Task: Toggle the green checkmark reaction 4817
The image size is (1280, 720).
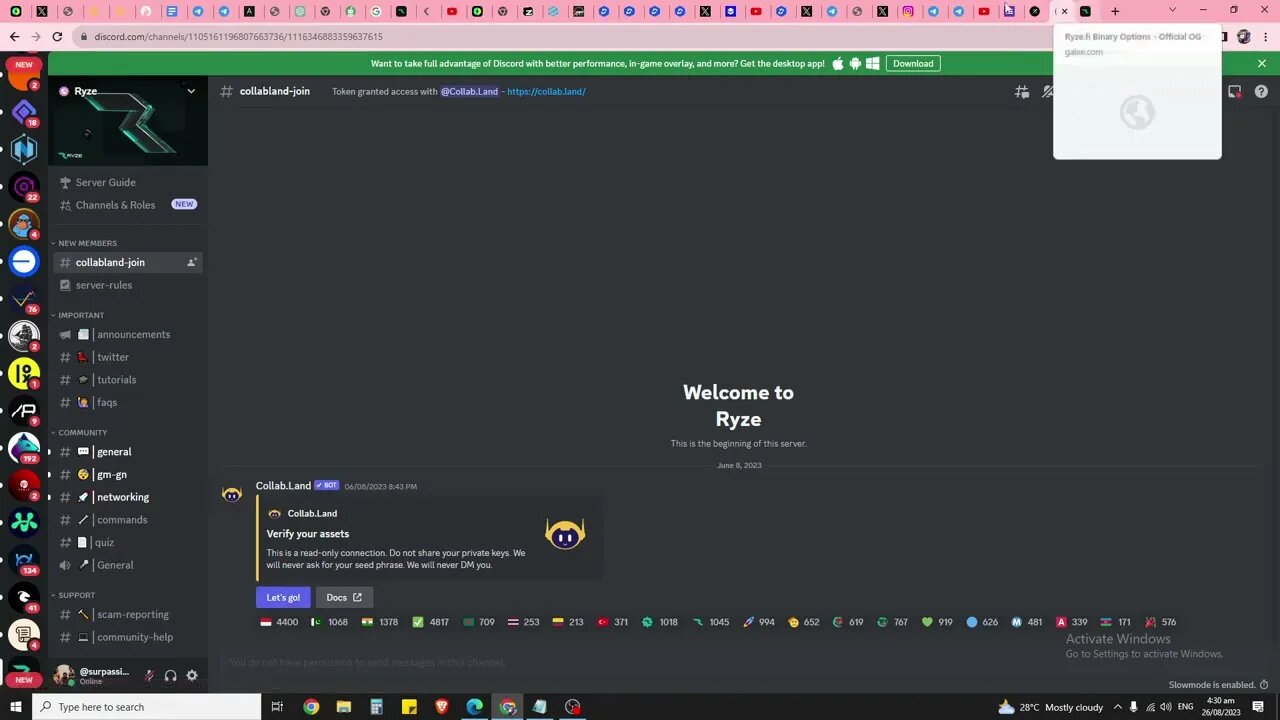Action: point(431,622)
